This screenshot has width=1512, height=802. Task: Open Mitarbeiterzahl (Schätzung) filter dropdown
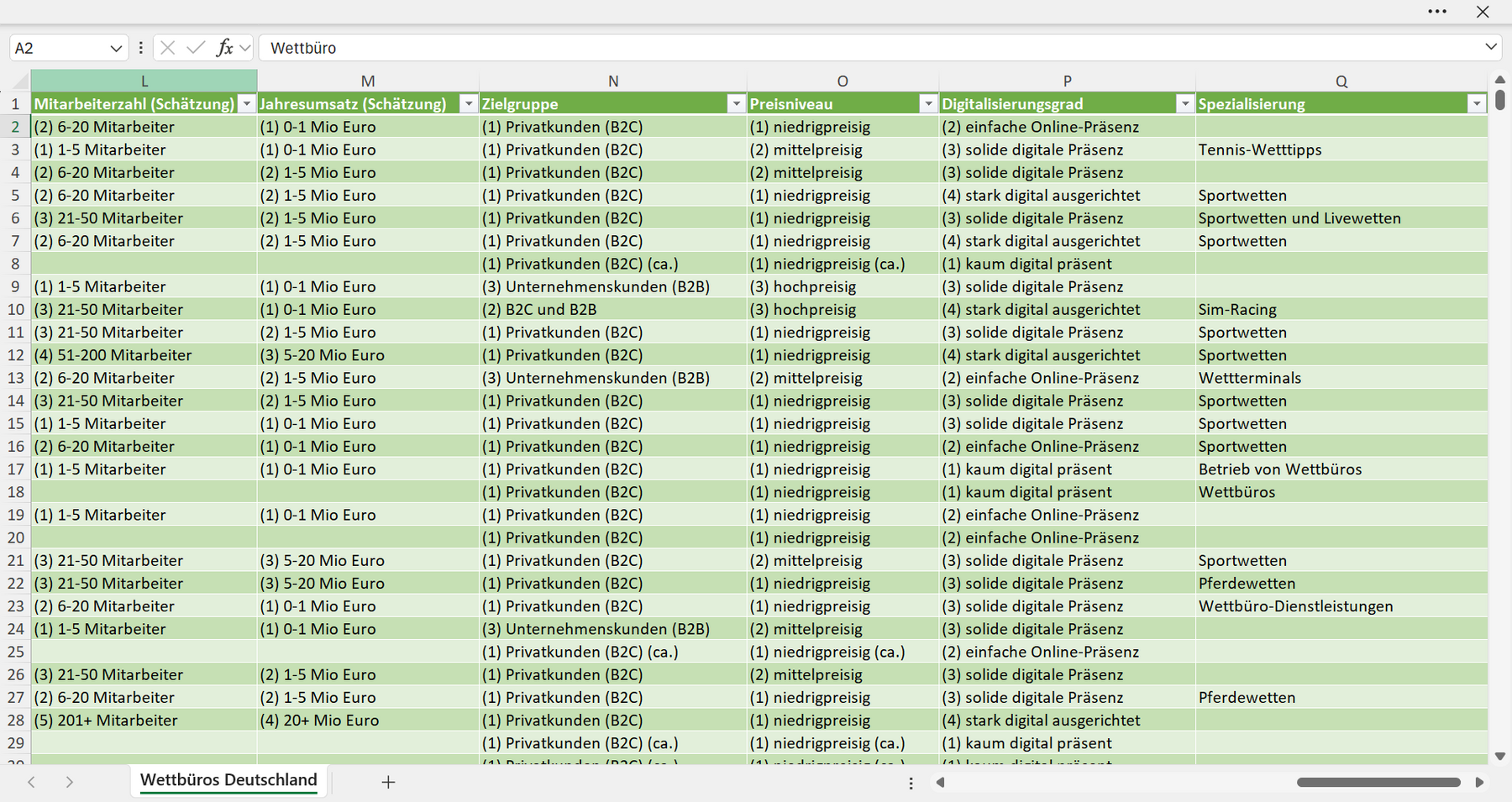(246, 104)
